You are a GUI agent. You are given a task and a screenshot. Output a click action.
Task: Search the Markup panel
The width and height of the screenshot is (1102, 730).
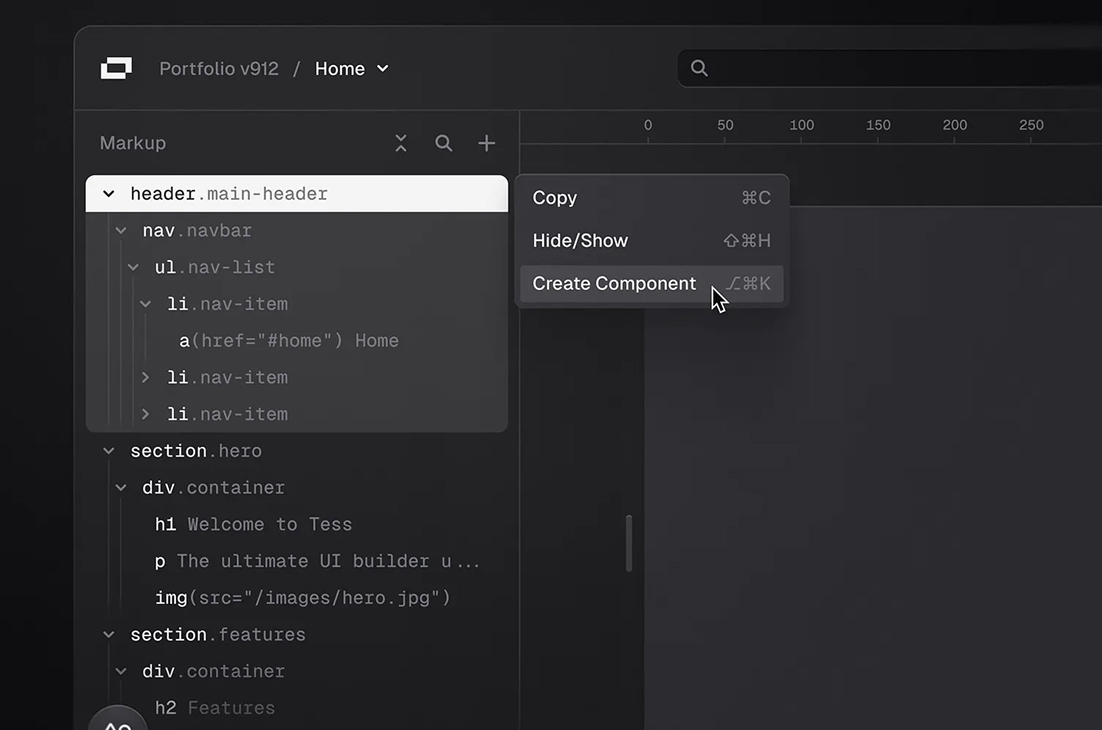click(x=443, y=143)
